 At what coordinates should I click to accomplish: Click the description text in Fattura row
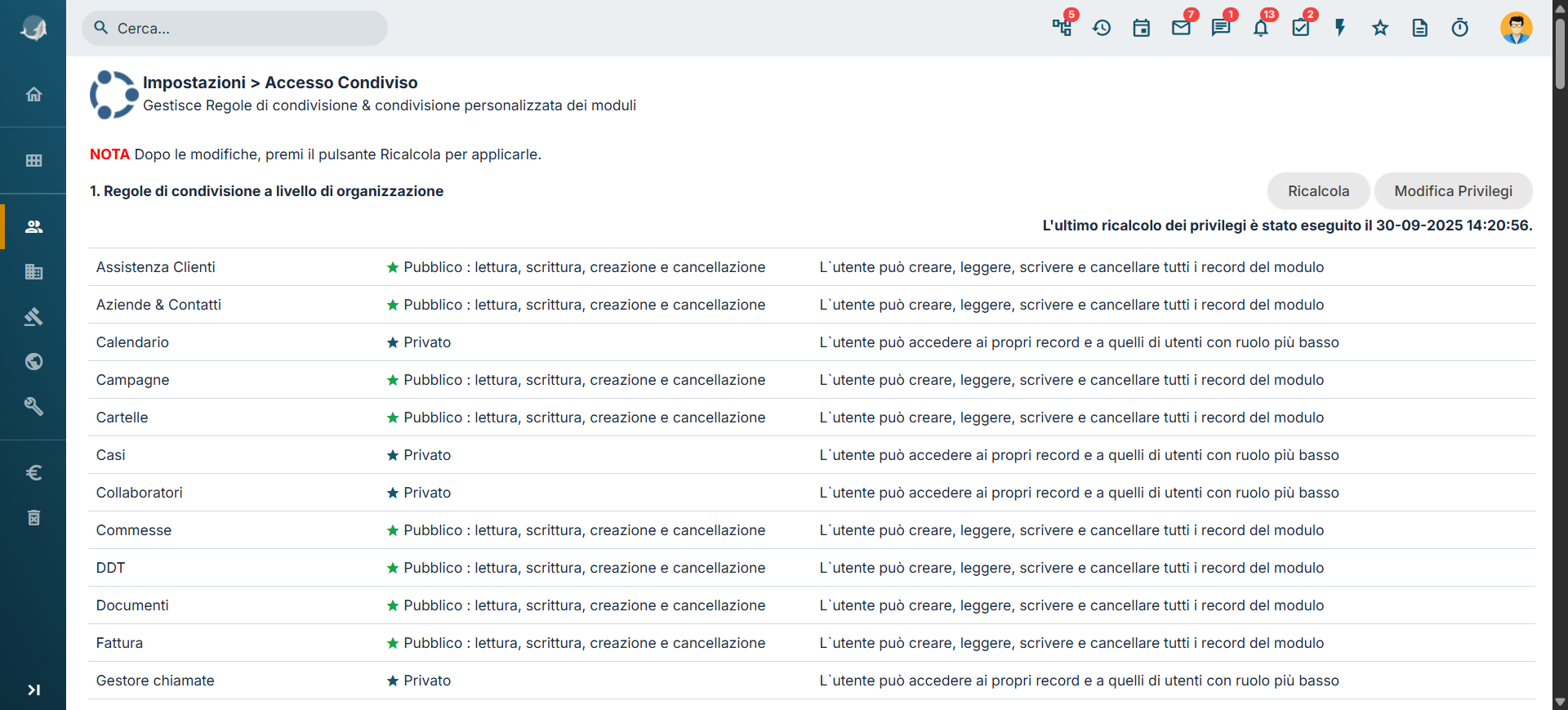click(x=1071, y=643)
